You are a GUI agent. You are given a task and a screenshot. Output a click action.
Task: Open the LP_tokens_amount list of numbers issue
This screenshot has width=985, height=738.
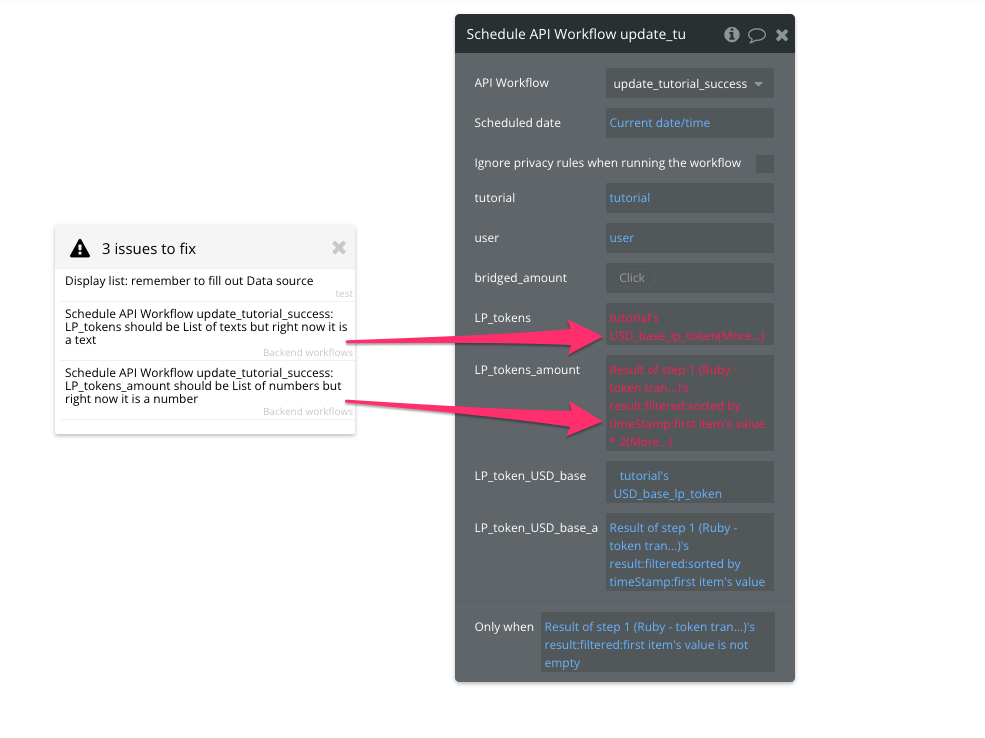tap(205, 391)
